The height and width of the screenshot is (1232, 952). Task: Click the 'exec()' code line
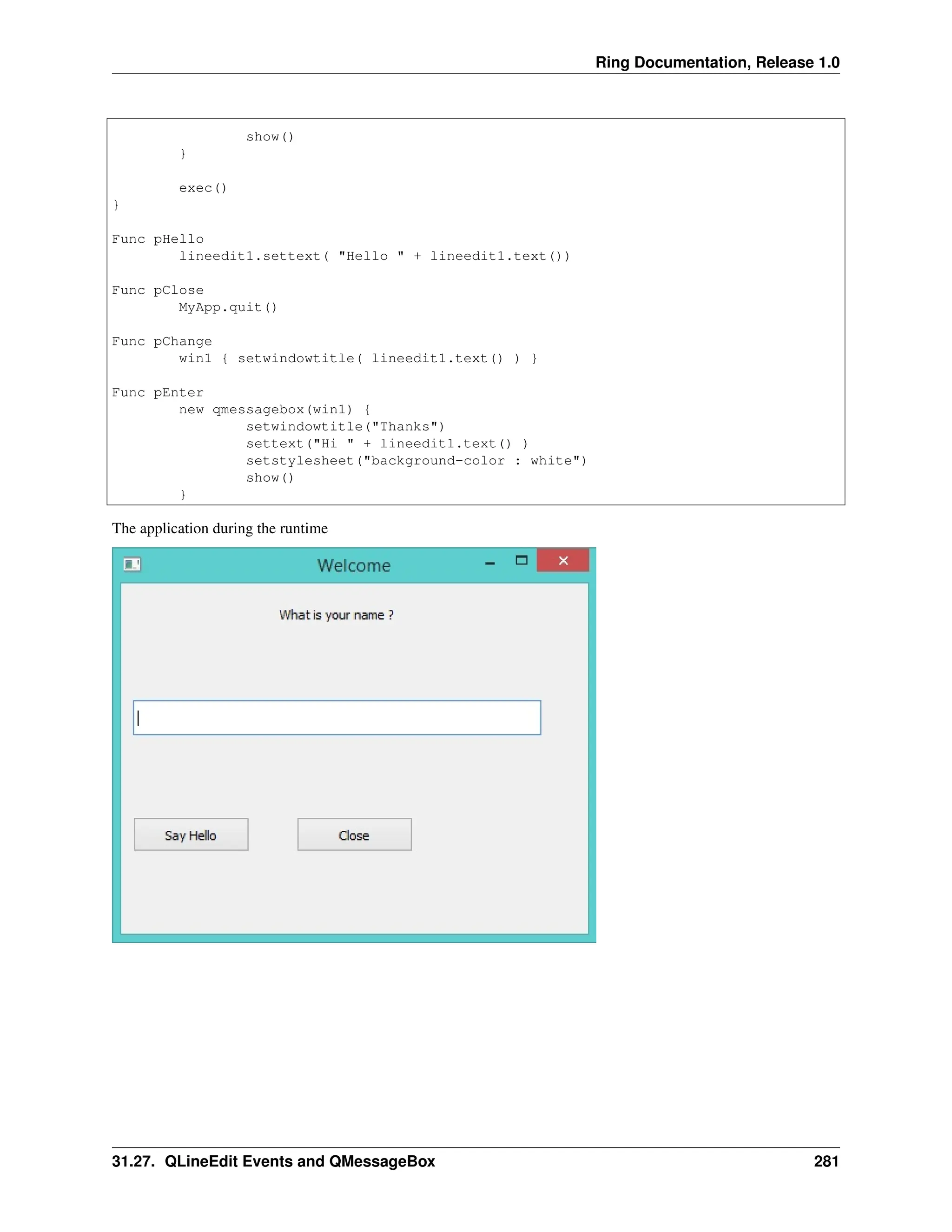[x=203, y=188]
